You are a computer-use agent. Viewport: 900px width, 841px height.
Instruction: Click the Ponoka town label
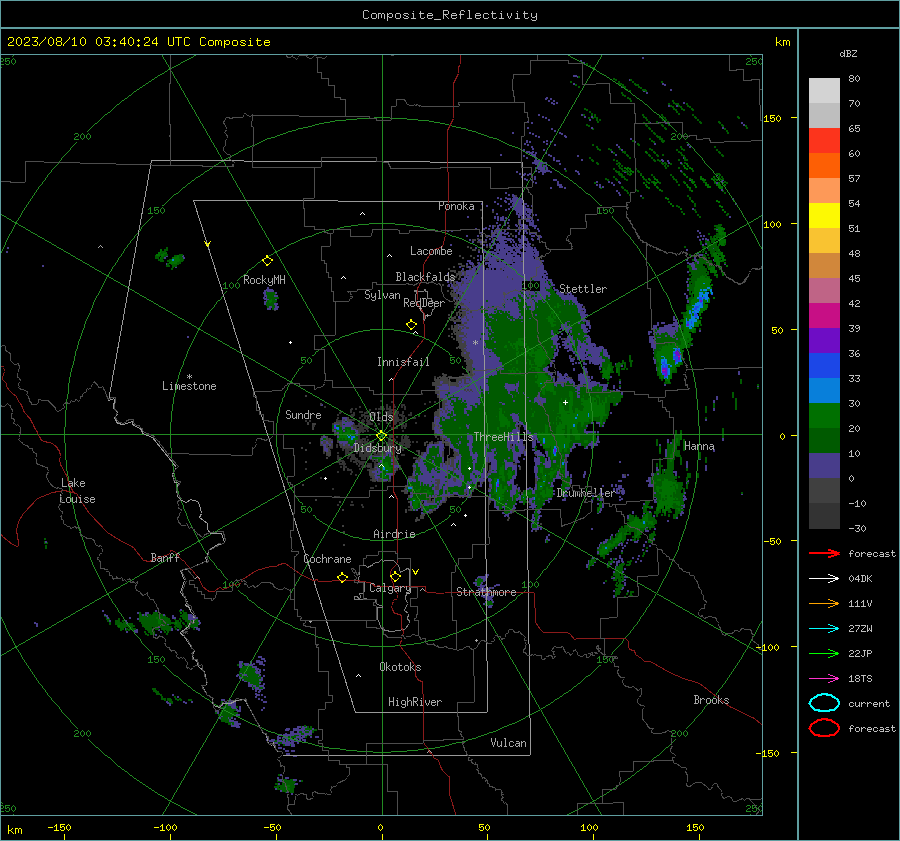coord(456,206)
